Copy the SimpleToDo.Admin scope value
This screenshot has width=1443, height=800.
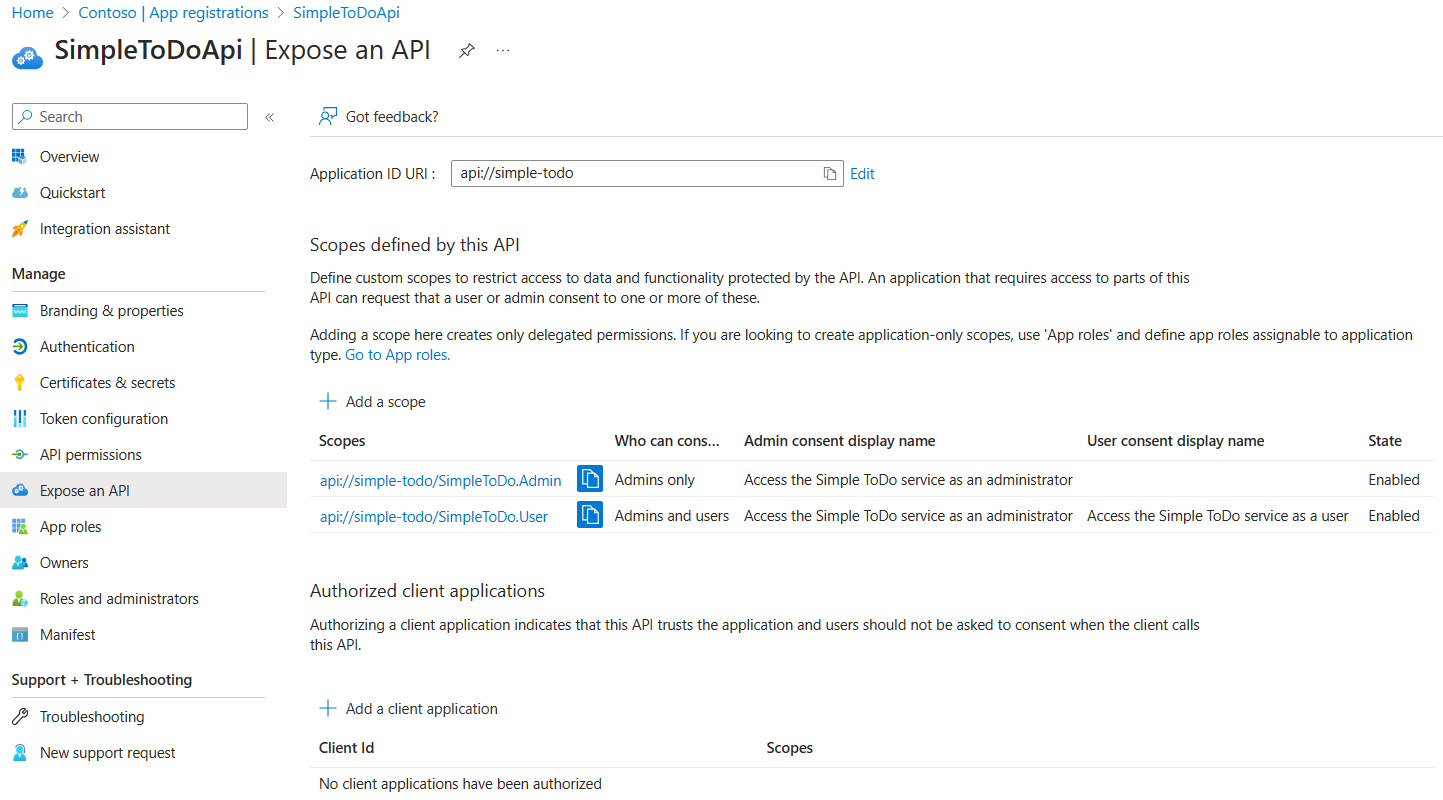click(590, 479)
